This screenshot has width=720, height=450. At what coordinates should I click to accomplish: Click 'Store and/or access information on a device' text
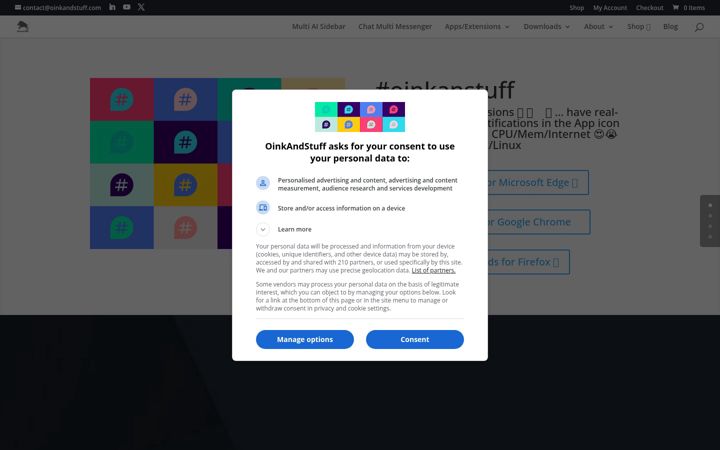pos(341,208)
